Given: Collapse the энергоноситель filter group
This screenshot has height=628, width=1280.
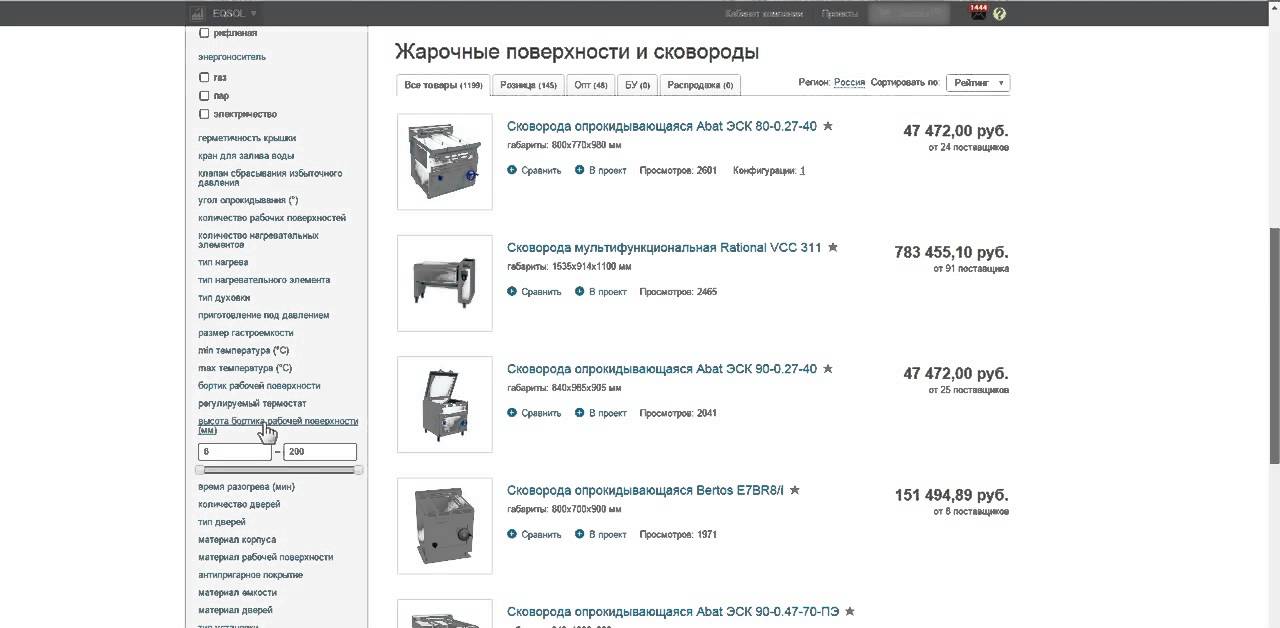Looking at the screenshot, I should coord(232,57).
